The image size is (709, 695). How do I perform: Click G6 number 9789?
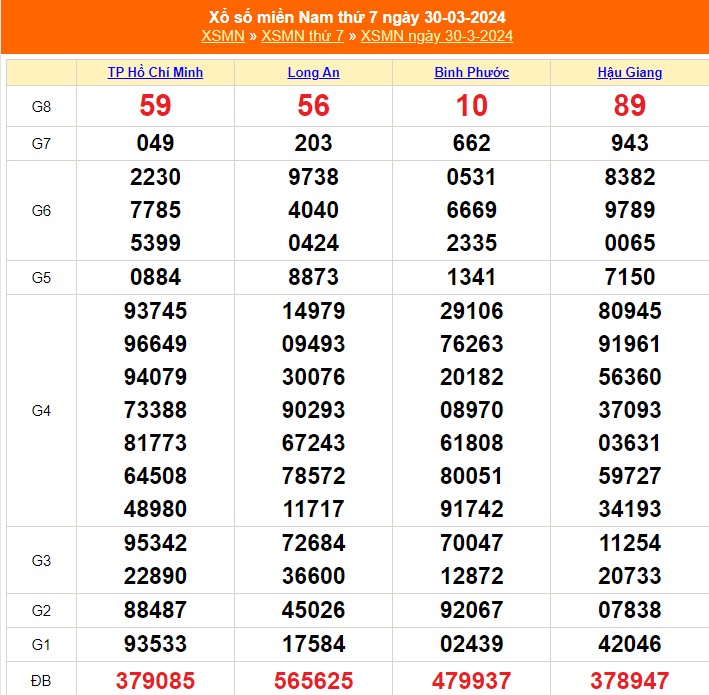(630, 210)
